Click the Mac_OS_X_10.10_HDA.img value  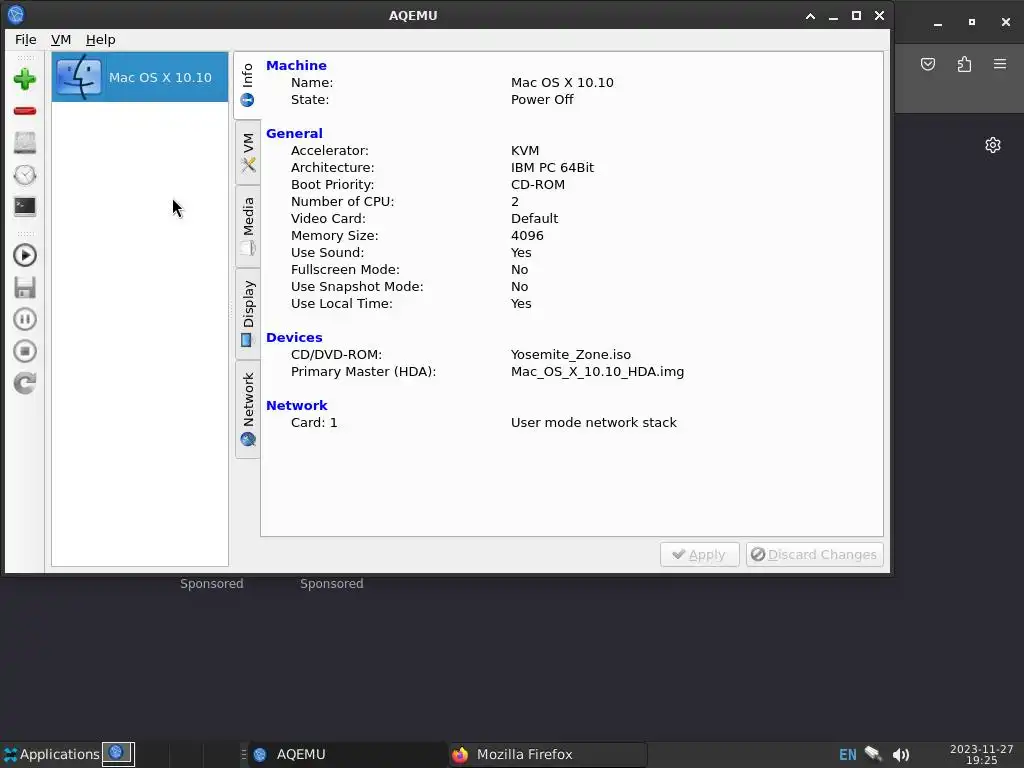click(598, 372)
